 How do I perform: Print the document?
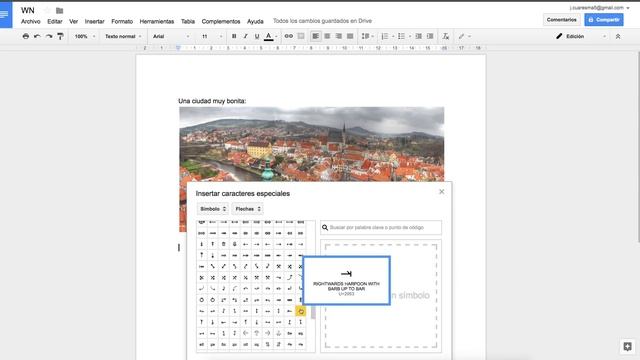click(26, 36)
